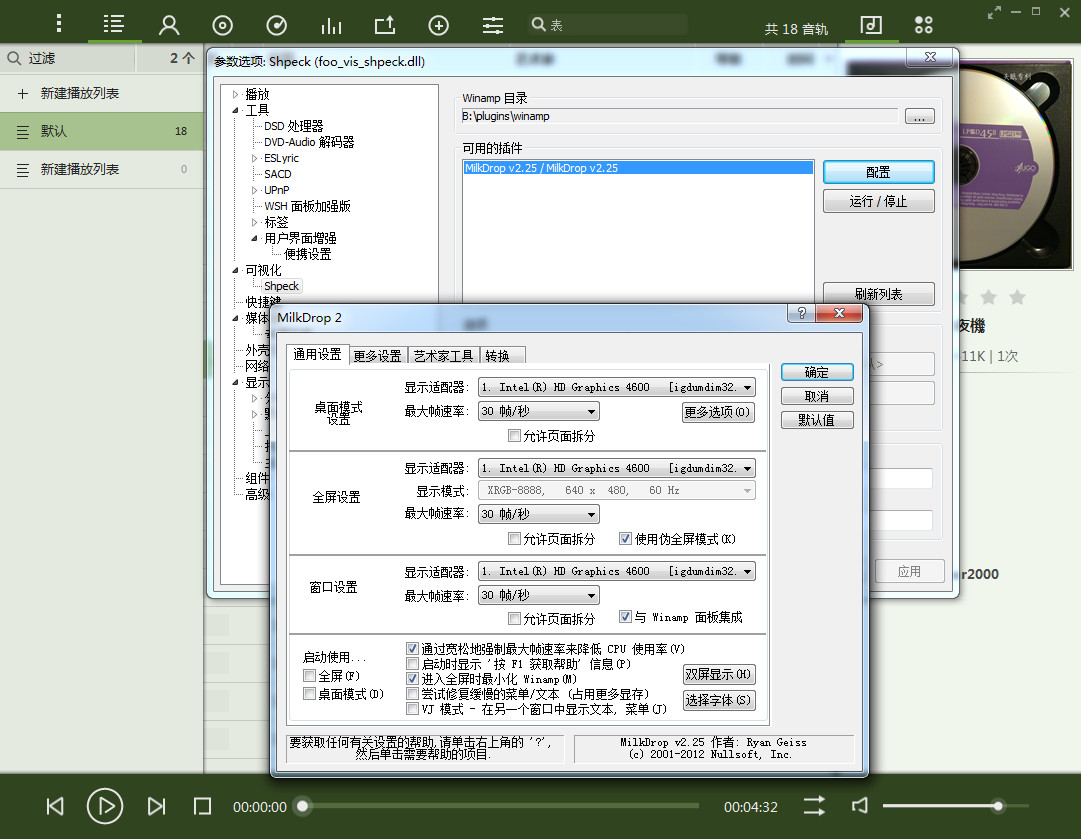Open the artist view icon
Viewport: 1081px width, 839px height.
[x=169, y=25]
